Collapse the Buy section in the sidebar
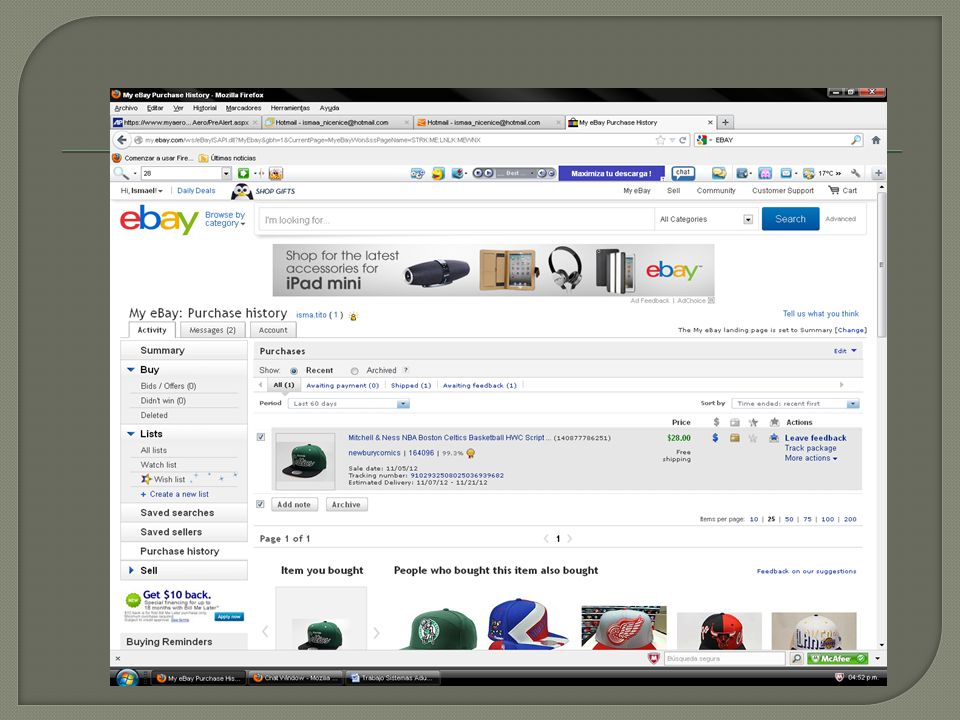This screenshot has height=720, width=960. coord(130,369)
